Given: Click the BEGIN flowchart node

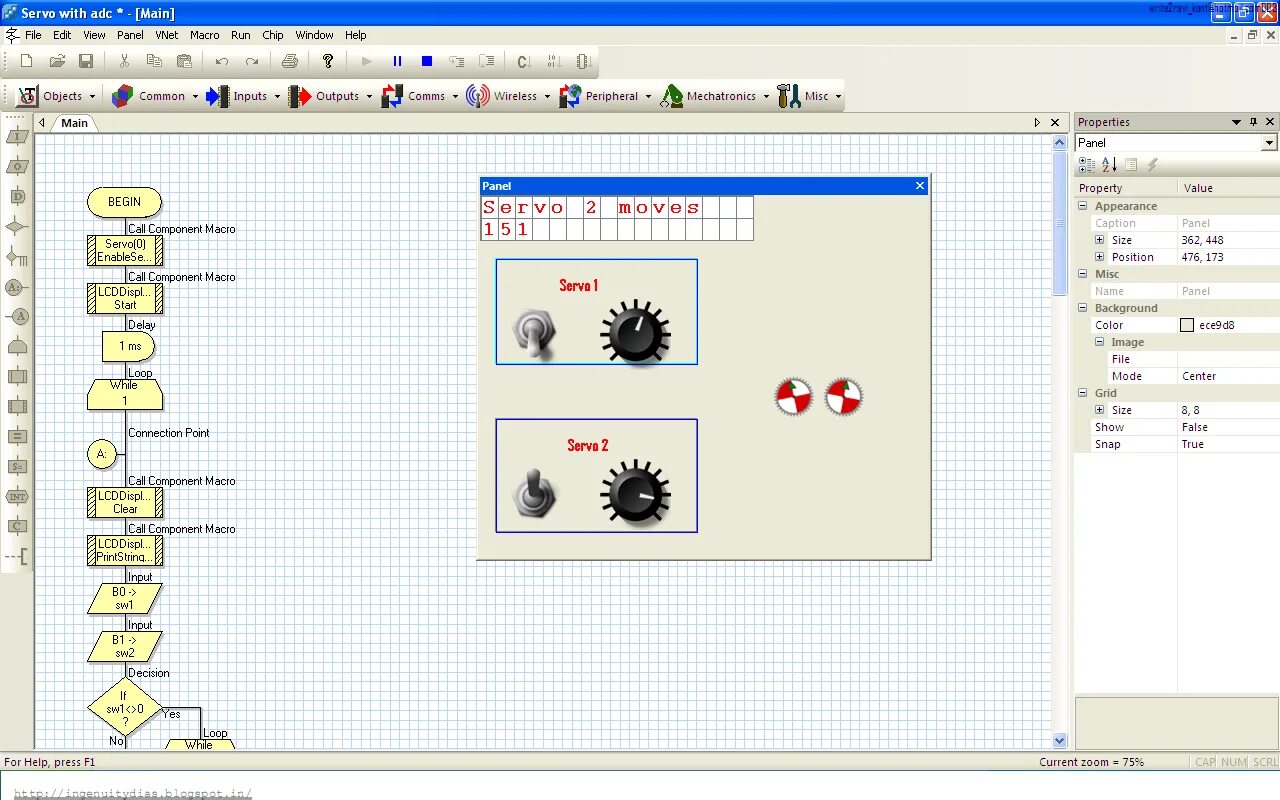Looking at the screenshot, I should (124, 202).
